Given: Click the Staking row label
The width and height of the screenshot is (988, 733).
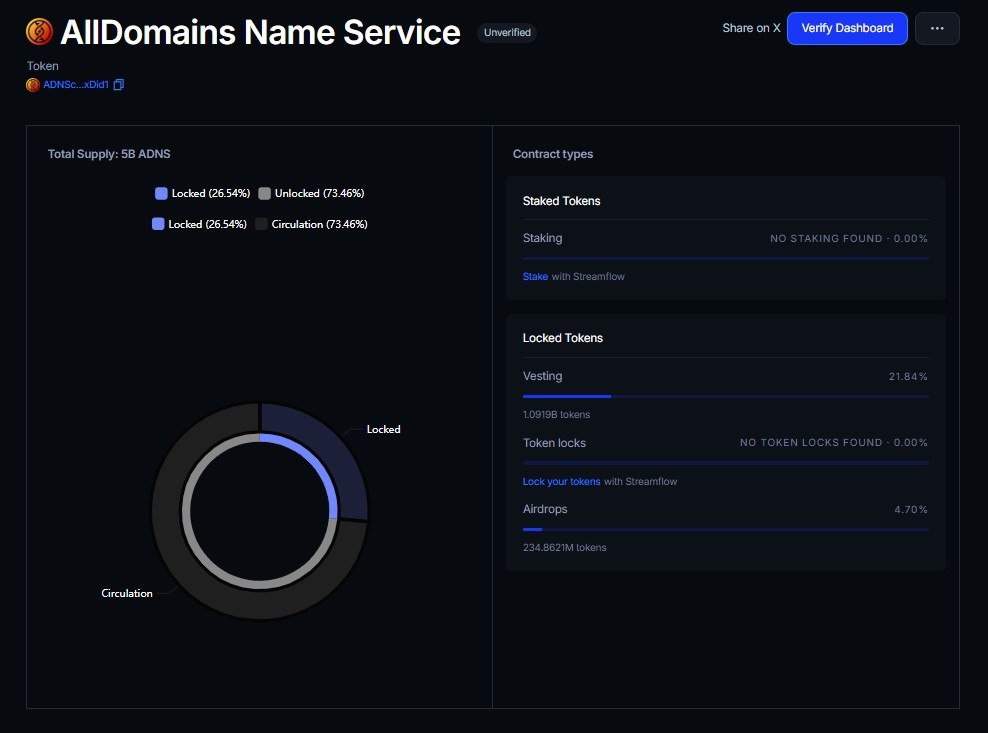Looking at the screenshot, I should 543,238.
